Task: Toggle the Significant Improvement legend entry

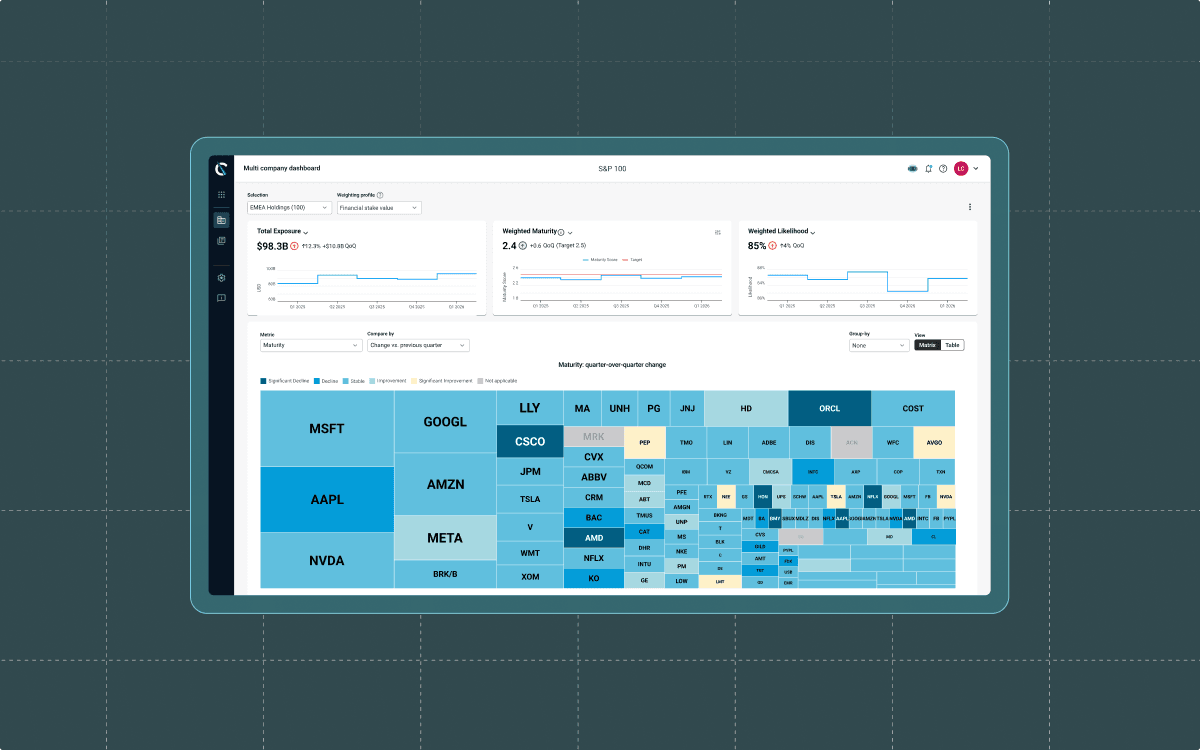Action: point(441,381)
